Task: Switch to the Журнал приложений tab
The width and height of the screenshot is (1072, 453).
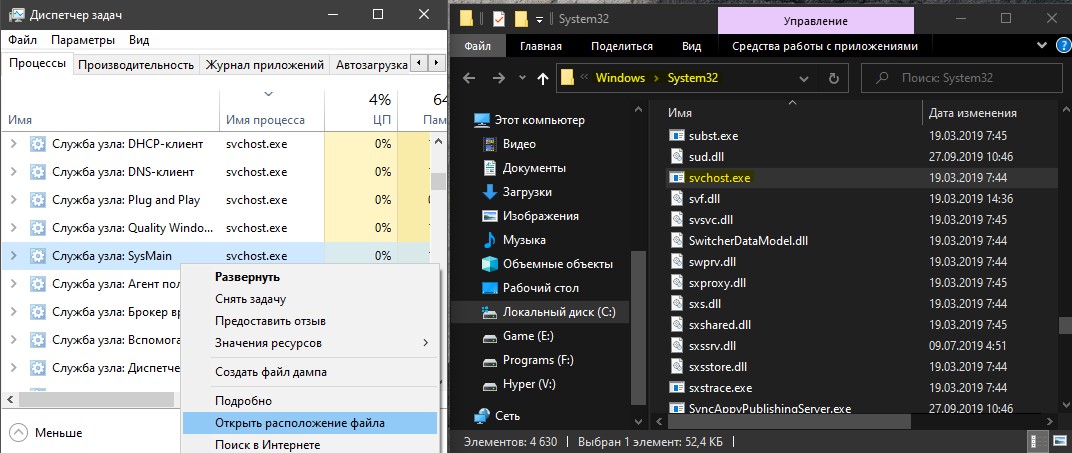Action: [265, 65]
